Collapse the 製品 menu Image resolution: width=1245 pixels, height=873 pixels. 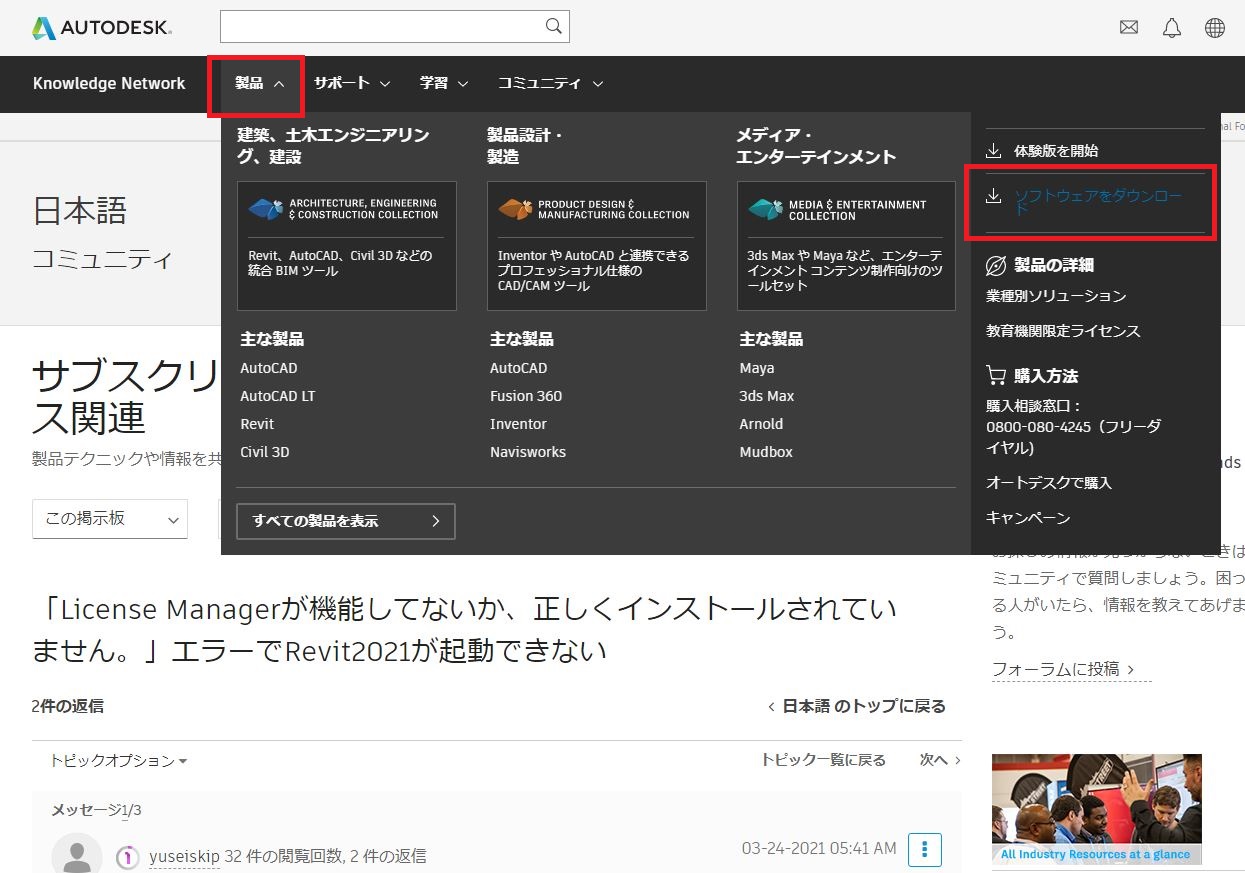pos(260,83)
